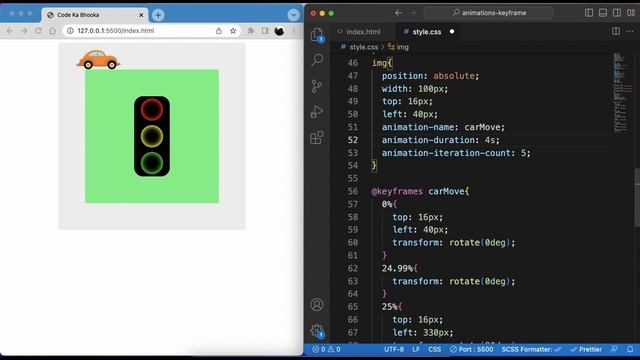Customize layout from title bar

click(x=631, y=13)
